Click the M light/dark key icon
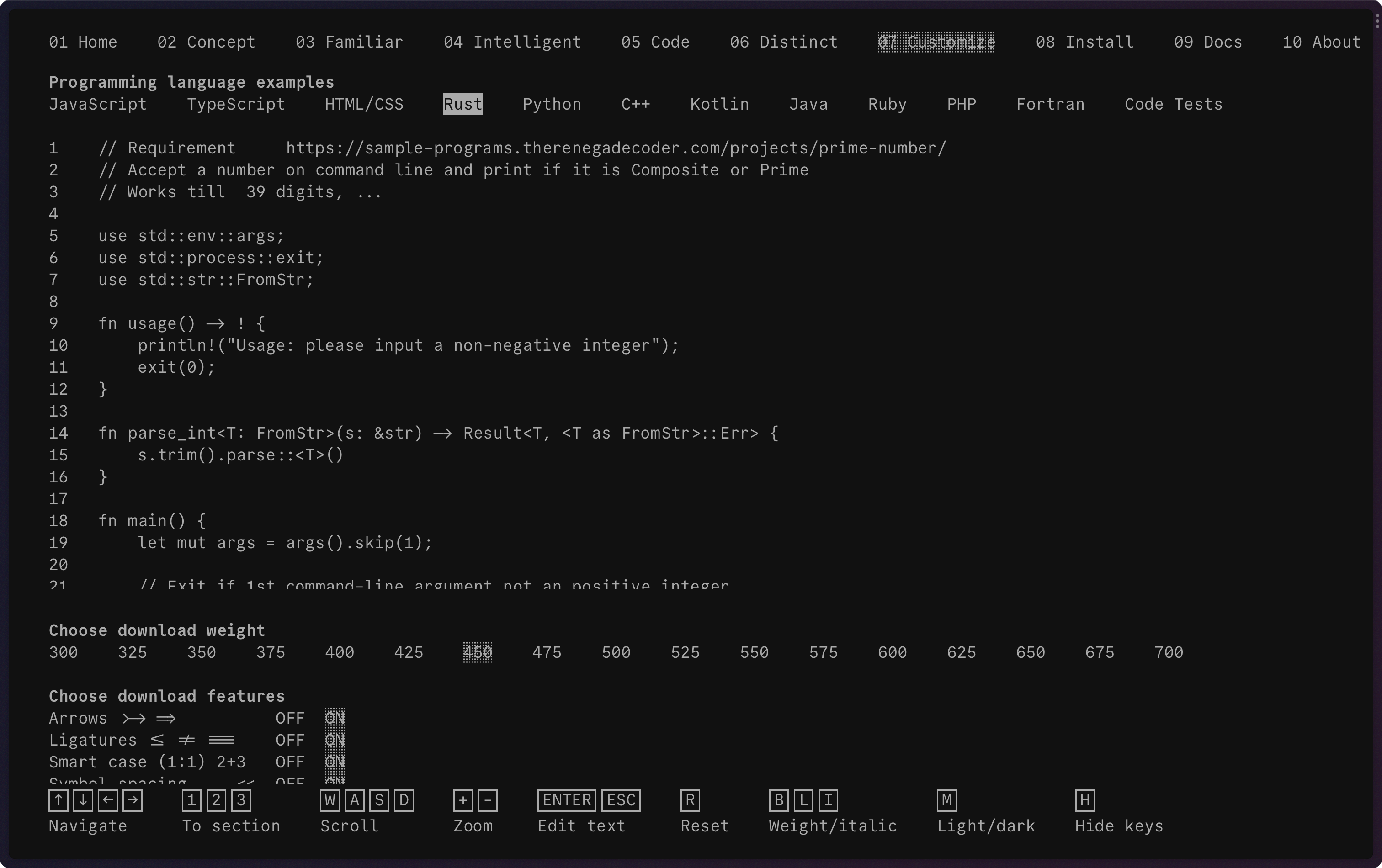The height and width of the screenshot is (868, 1382). pyautogui.click(x=946, y=800)
